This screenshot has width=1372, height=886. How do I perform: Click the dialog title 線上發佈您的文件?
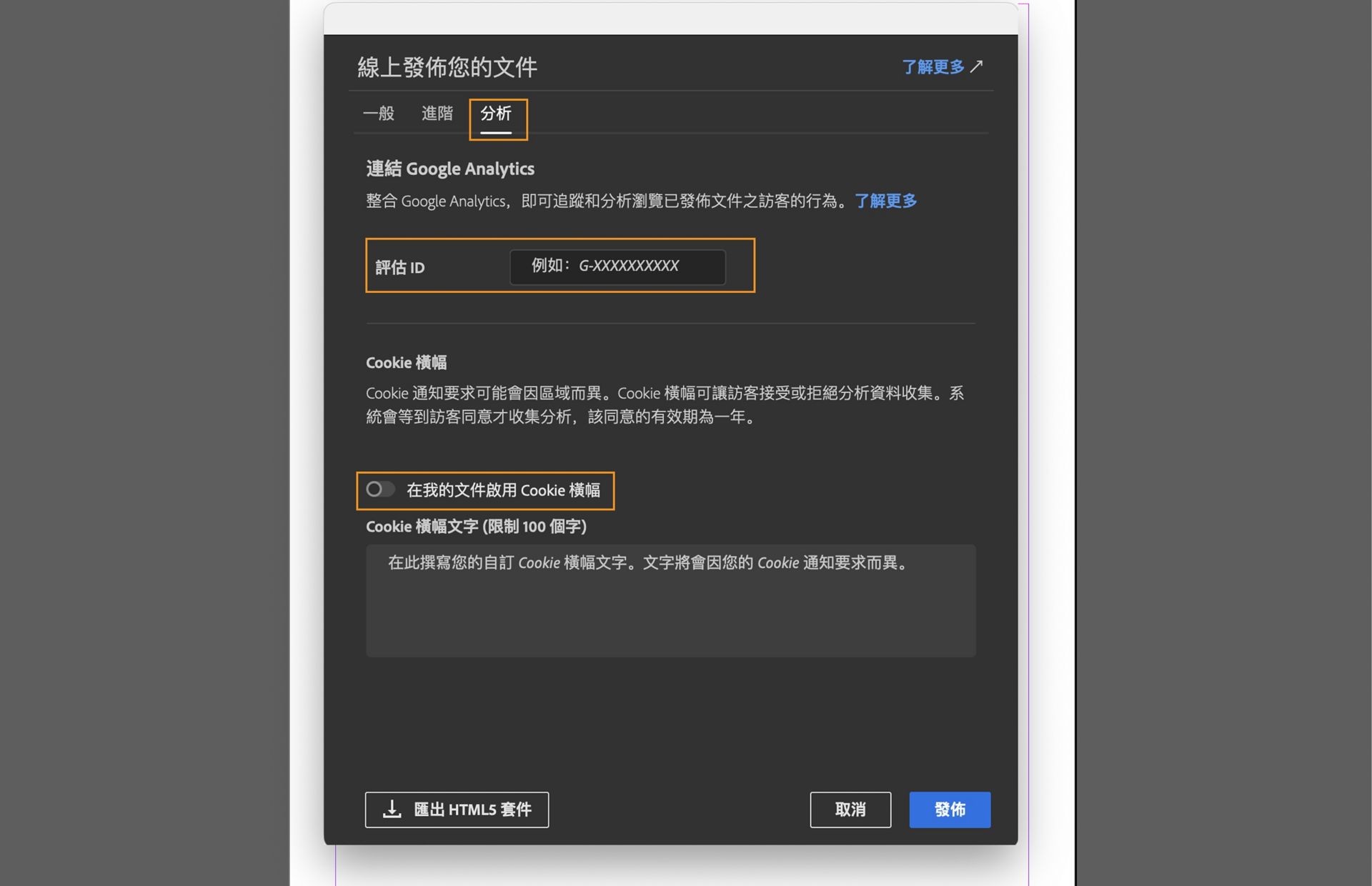447,66
